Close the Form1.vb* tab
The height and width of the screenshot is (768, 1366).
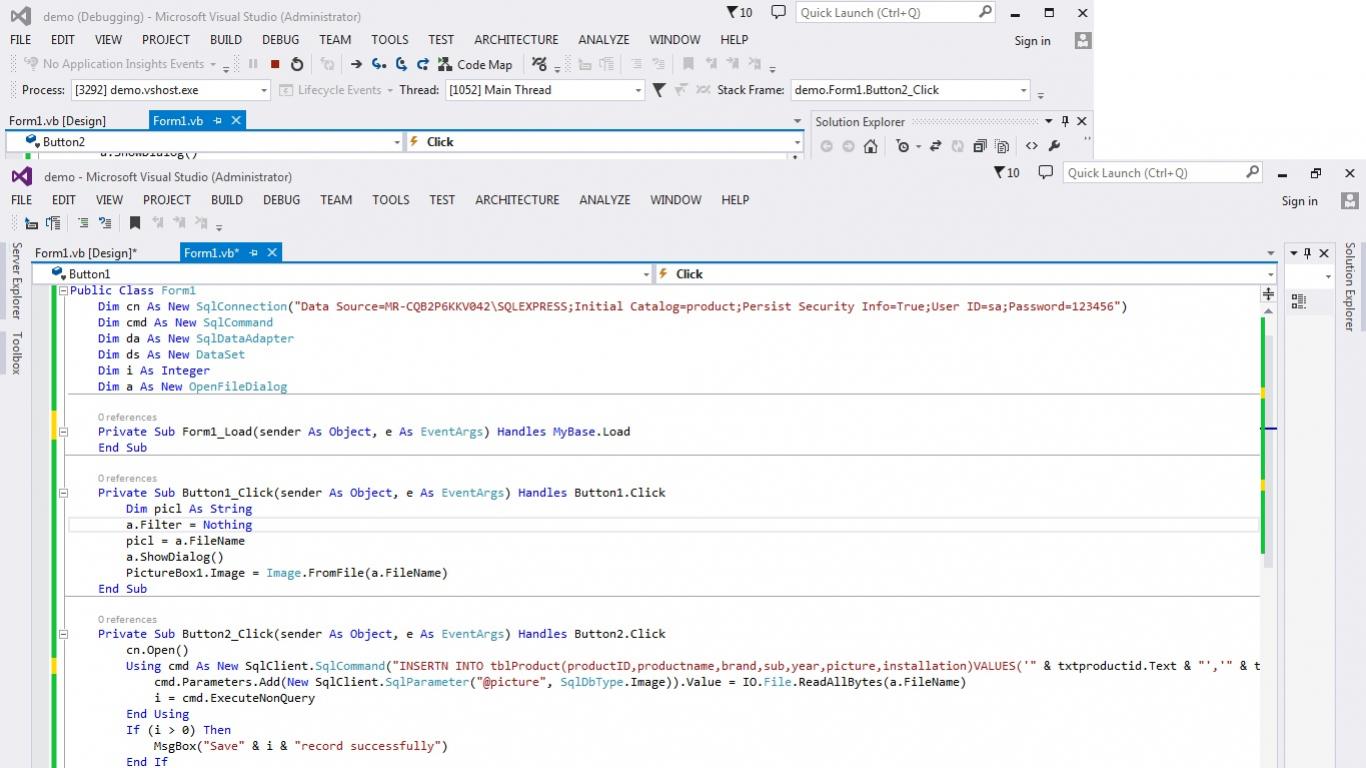pyautogui.click(x=272, y=253)
